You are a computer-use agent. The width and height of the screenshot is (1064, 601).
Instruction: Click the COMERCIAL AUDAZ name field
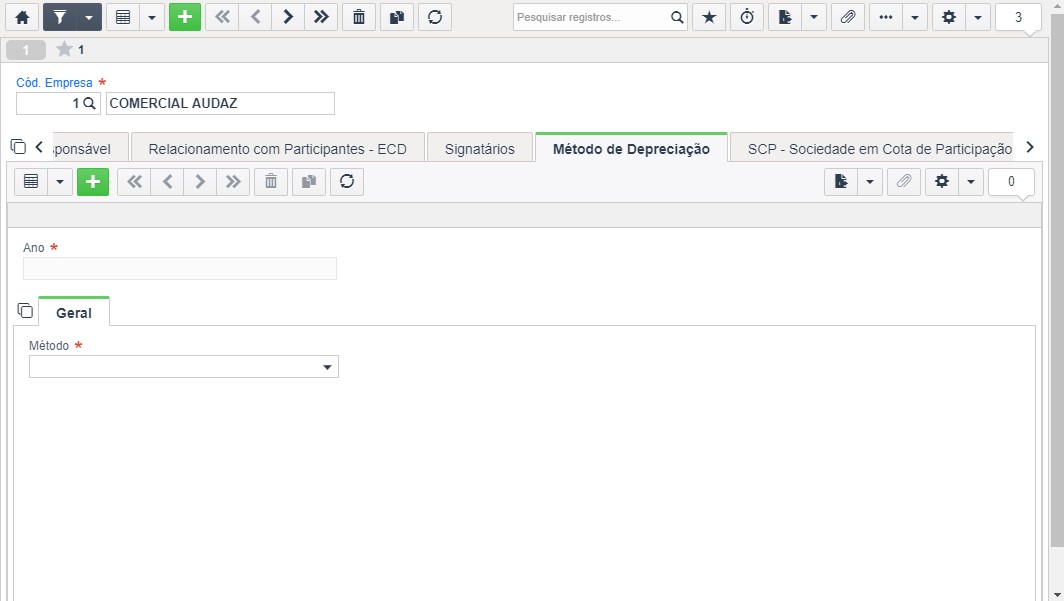point(221,104)
